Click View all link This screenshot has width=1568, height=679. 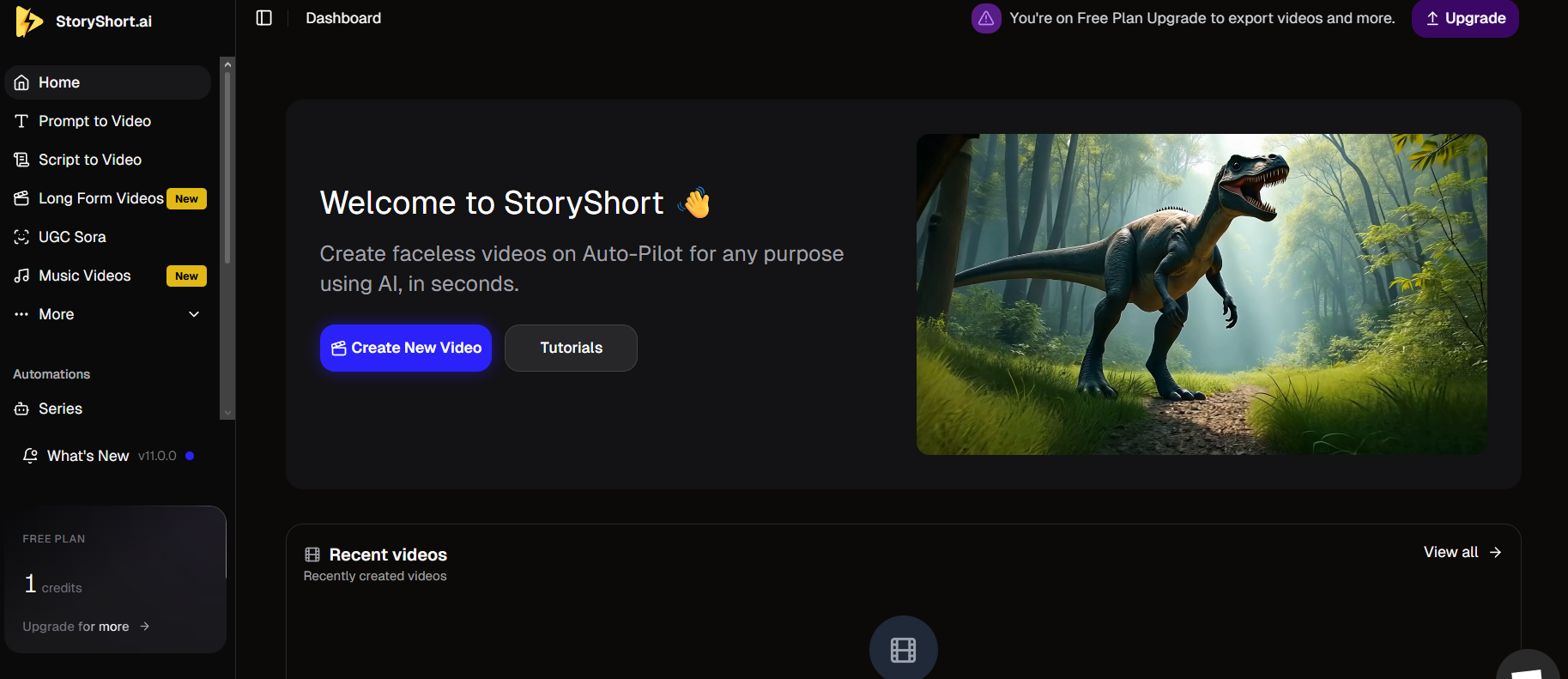coord(1462,552)
